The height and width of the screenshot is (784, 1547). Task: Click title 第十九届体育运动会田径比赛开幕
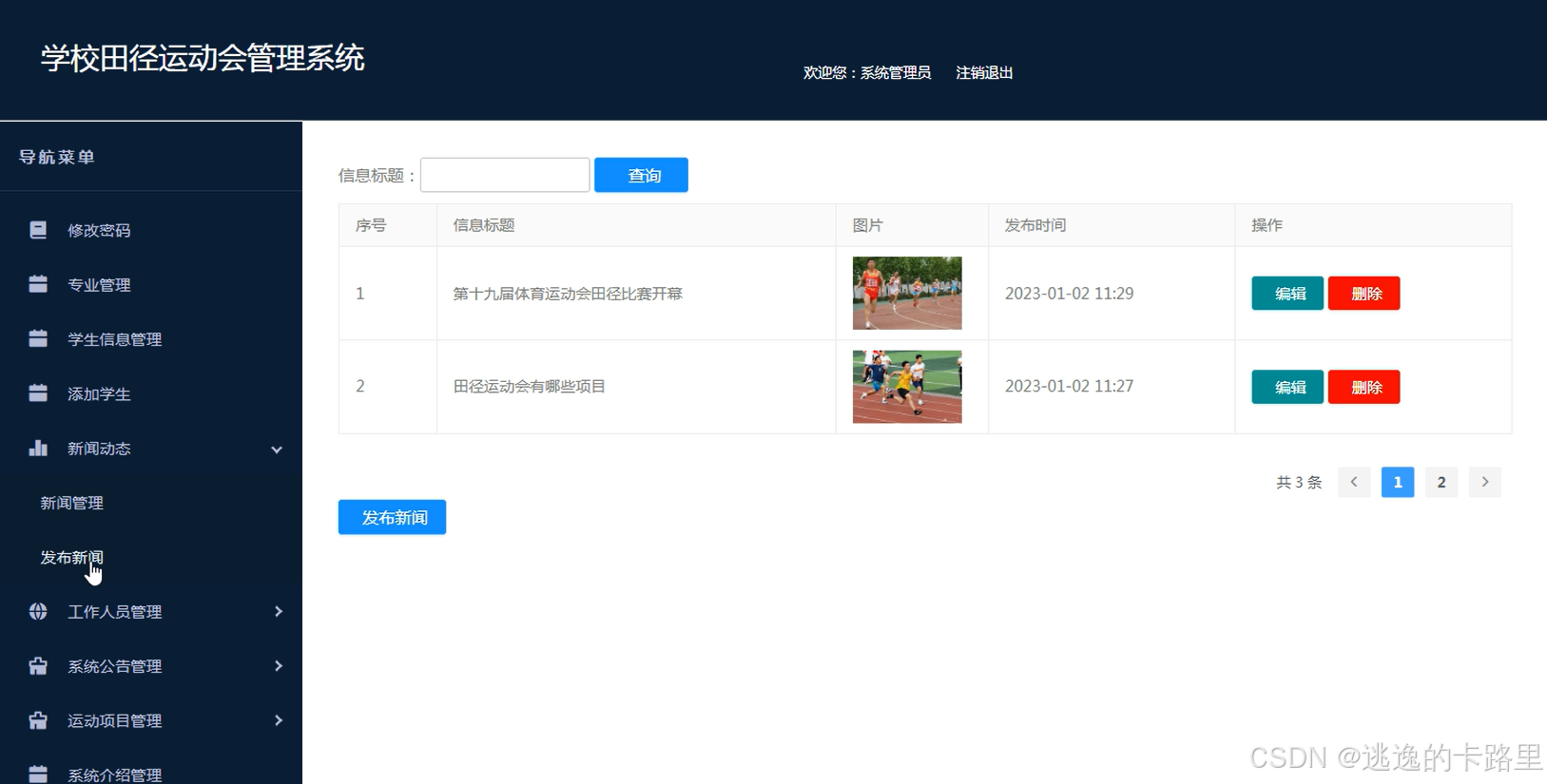[568, 294]
